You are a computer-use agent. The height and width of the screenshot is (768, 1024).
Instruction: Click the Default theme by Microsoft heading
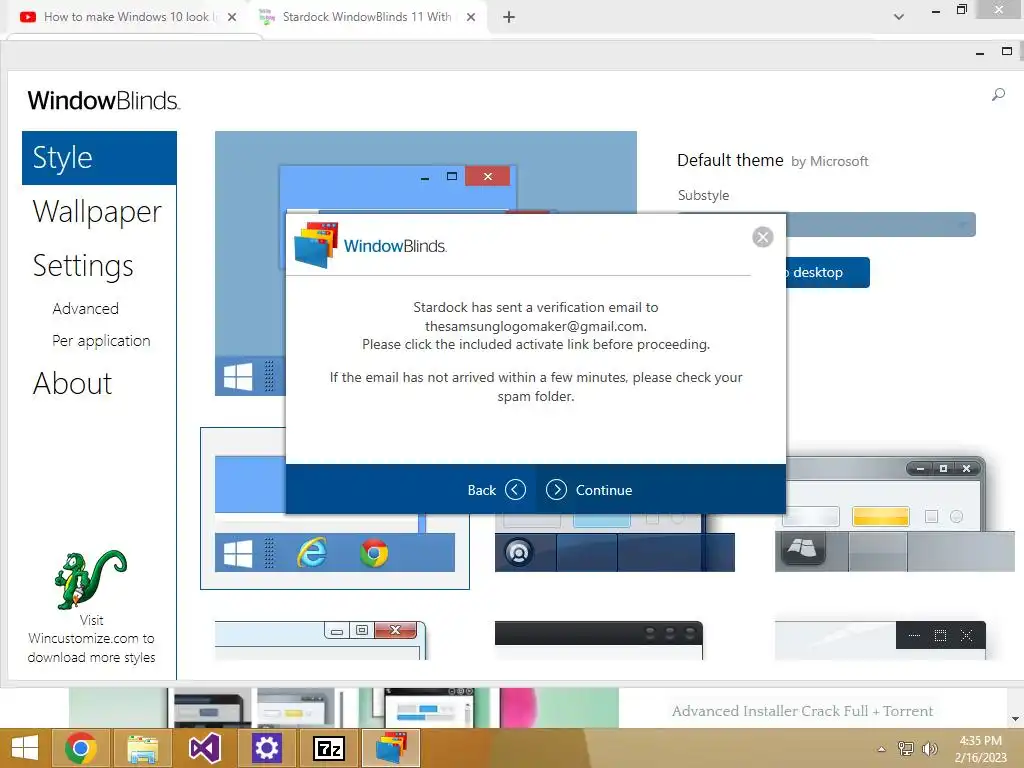pos(773,161)
